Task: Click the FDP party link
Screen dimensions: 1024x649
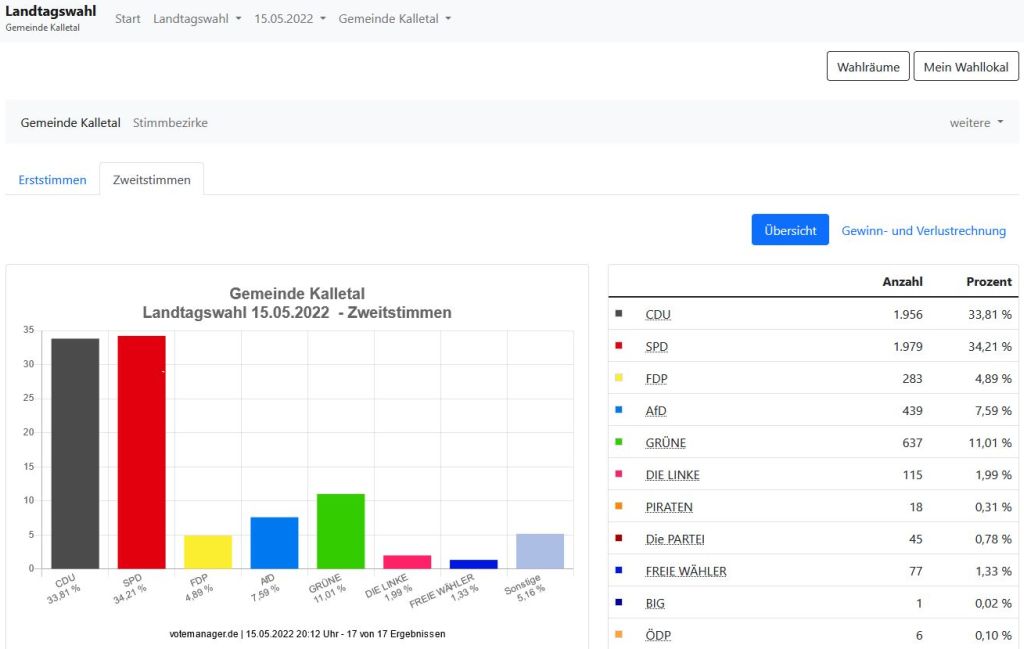Action: (656, 378)
